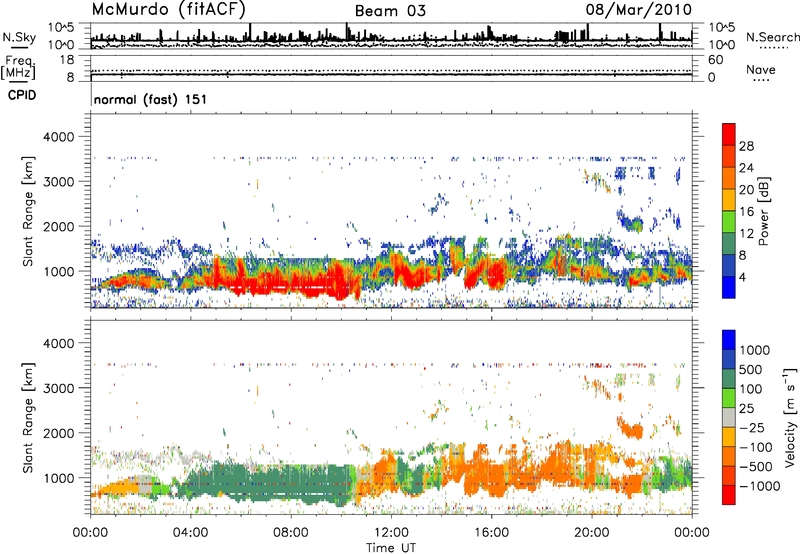Click the power panel 'Slant Range [km]' label
800x554 pixels.
[28, 211]
